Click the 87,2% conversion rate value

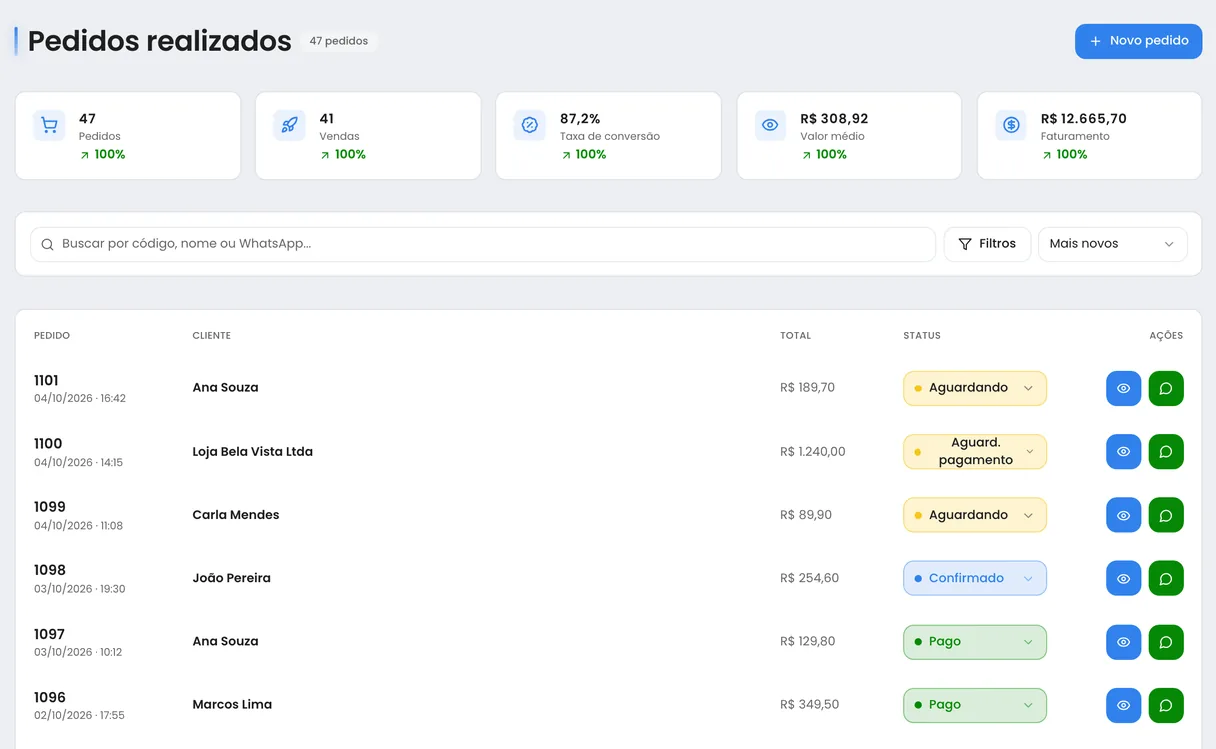tap(580, 119)
